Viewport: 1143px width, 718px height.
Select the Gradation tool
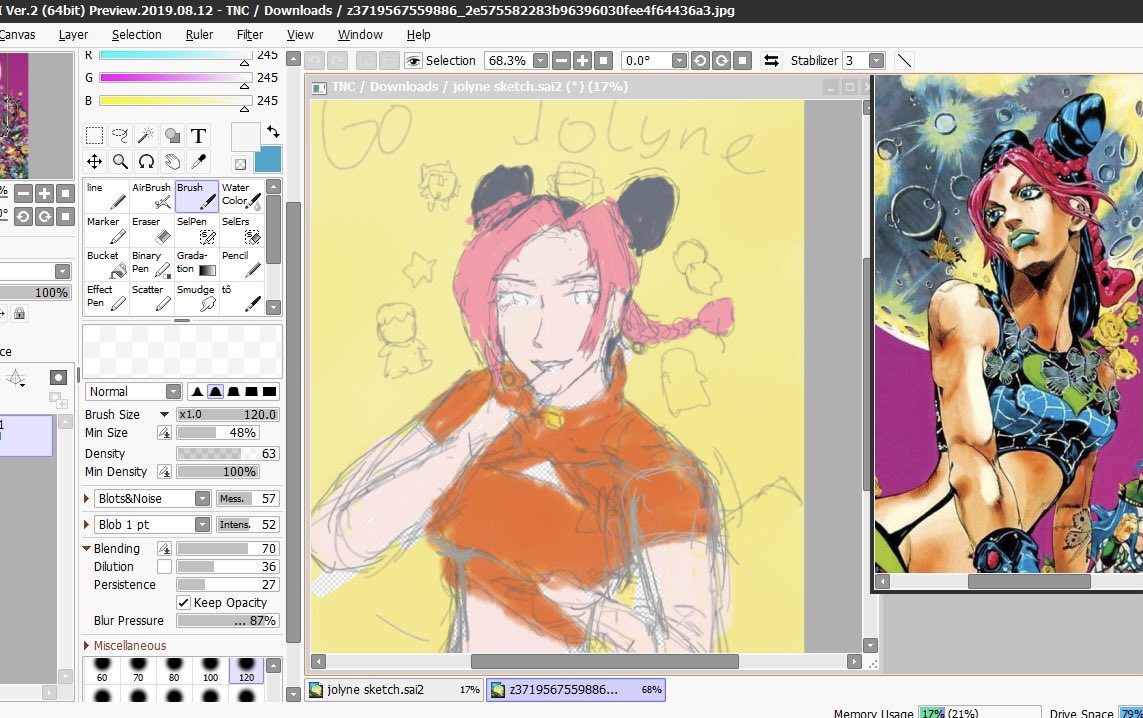click(197, 263)
